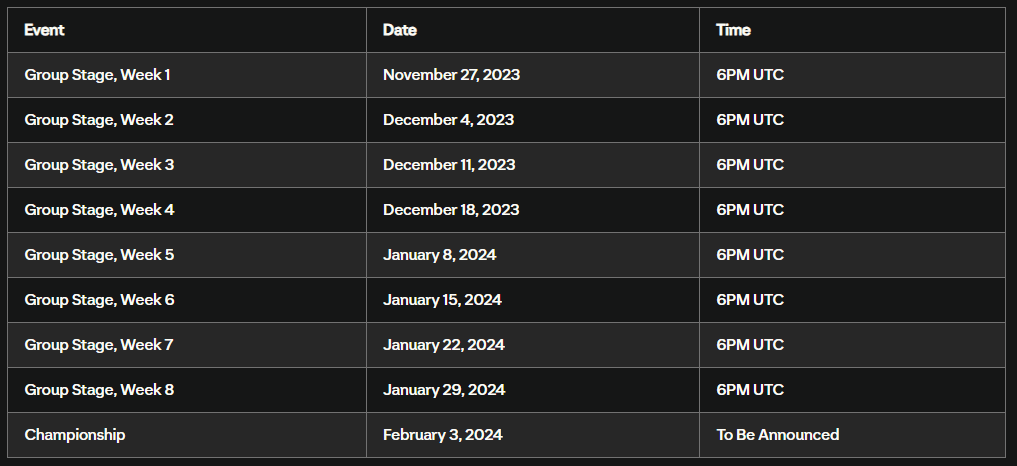1017x466 pixels.
Task: Click the Time column header
Action: point(733,30)
